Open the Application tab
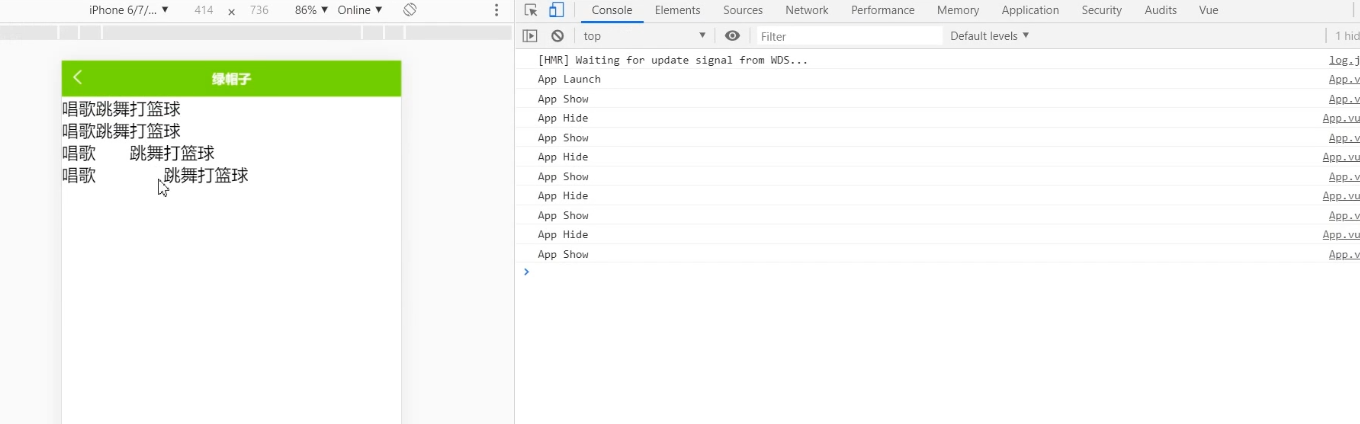1360x424 pixels. [x=1030, y=10]
